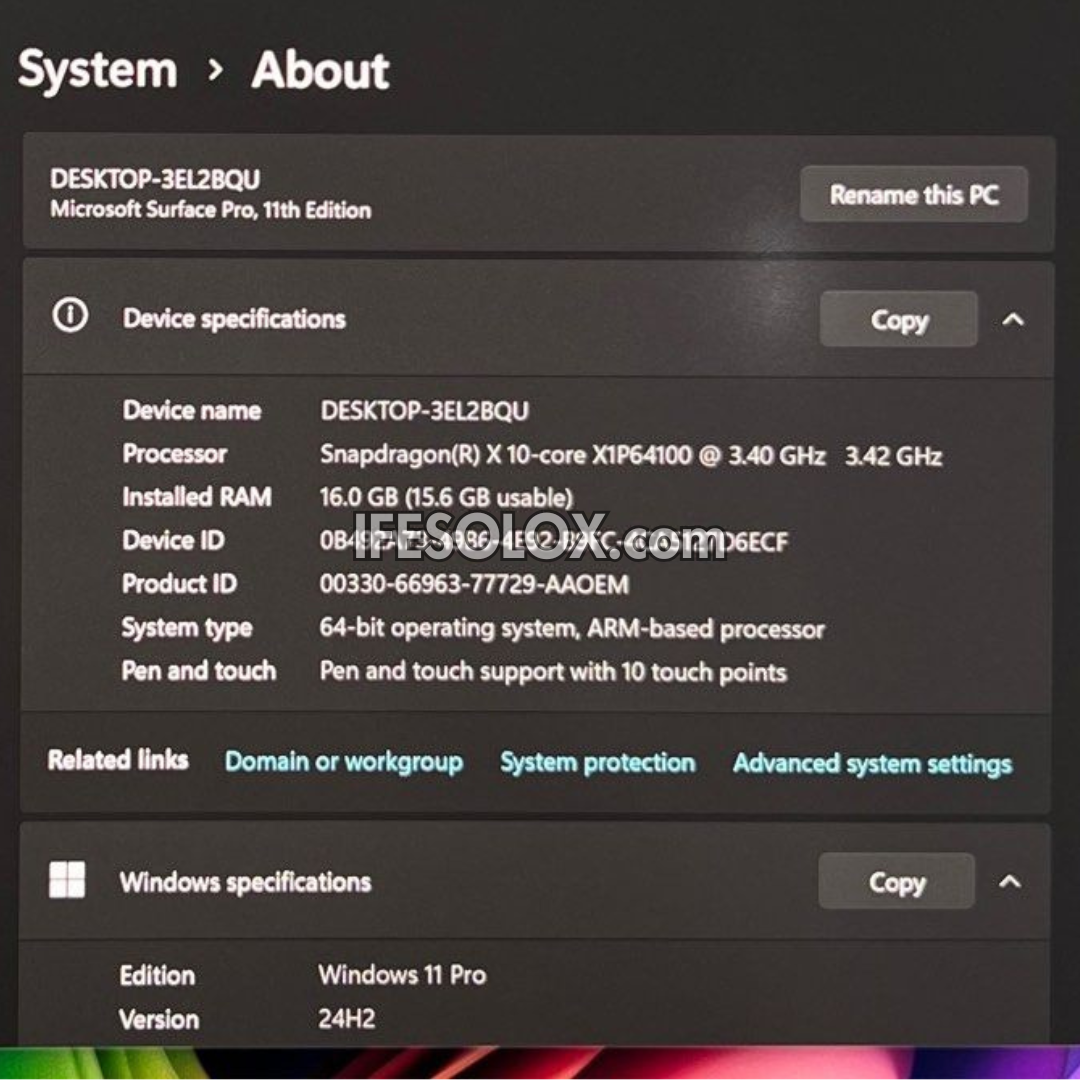The height and width of the screenshot is (1080, 1080).
Task: Click the Windows specifications header text
Action: pyautogui.click(x=245, y=882)
